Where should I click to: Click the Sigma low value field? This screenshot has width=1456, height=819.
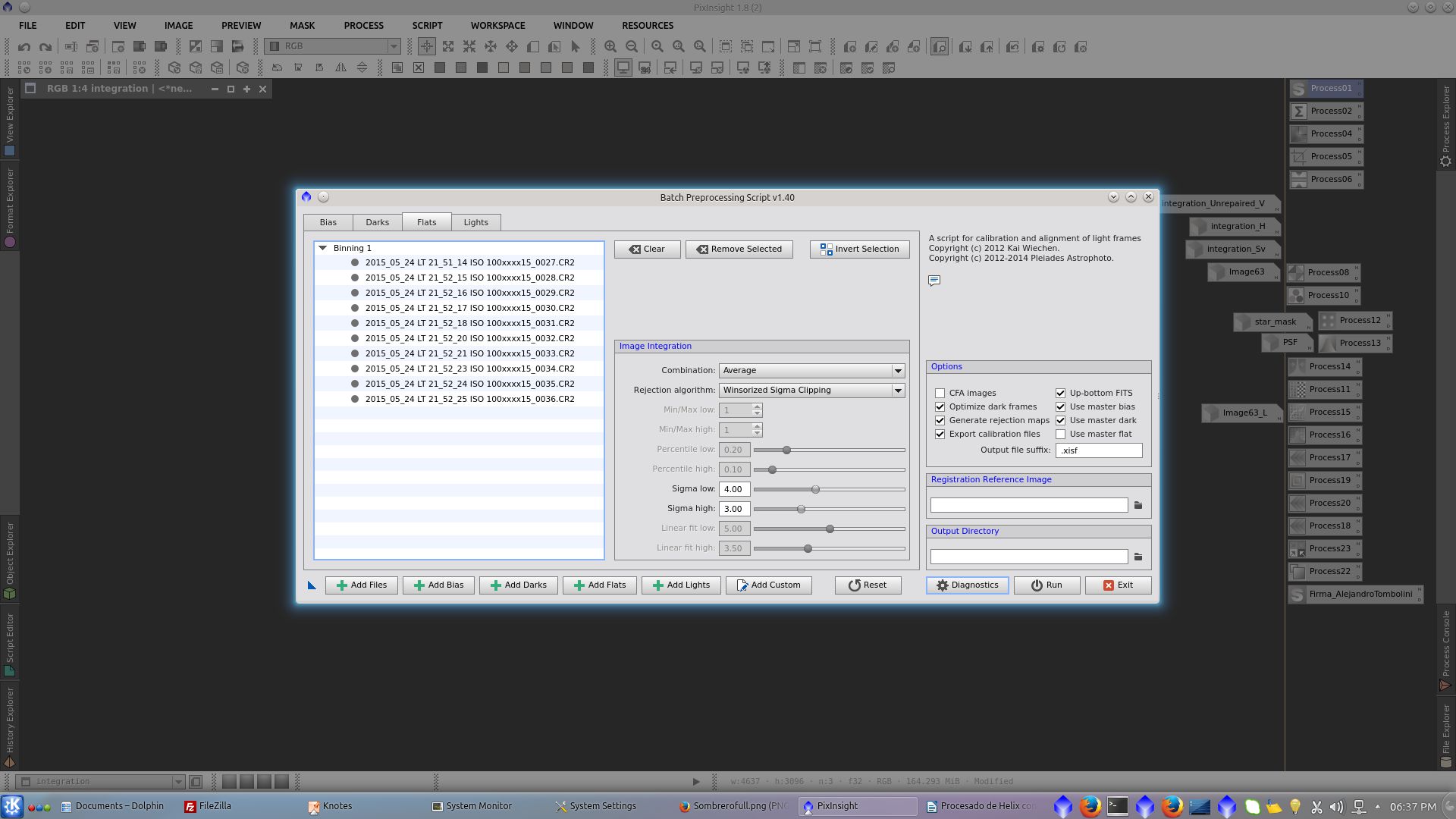(734, 490)
